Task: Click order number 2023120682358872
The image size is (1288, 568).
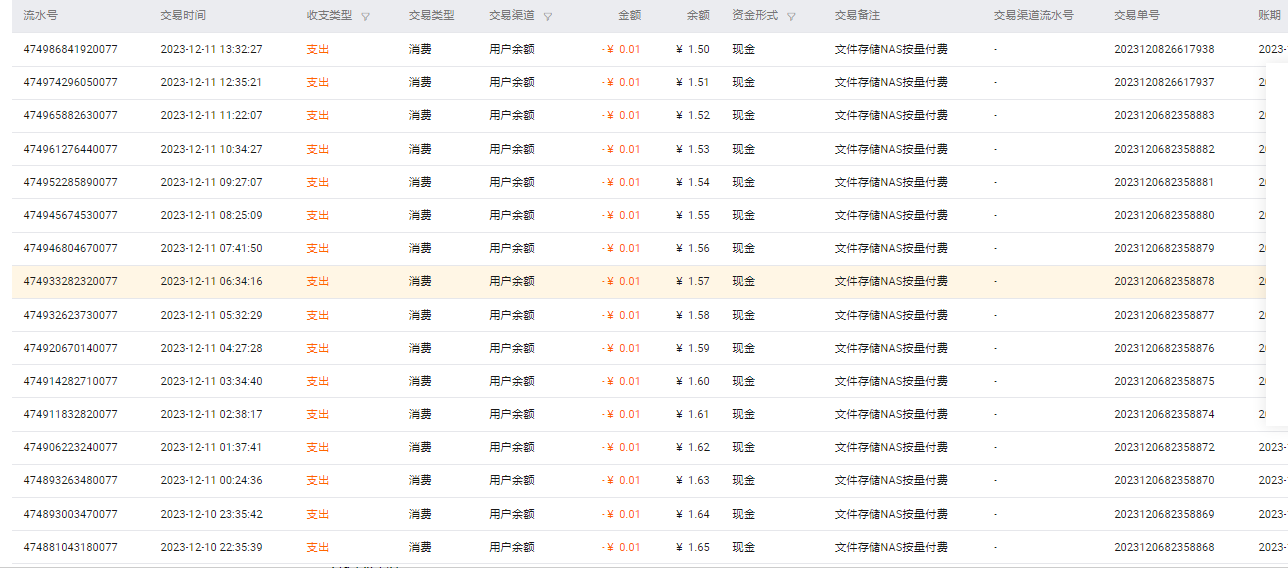Action: tap(1164, 448)
